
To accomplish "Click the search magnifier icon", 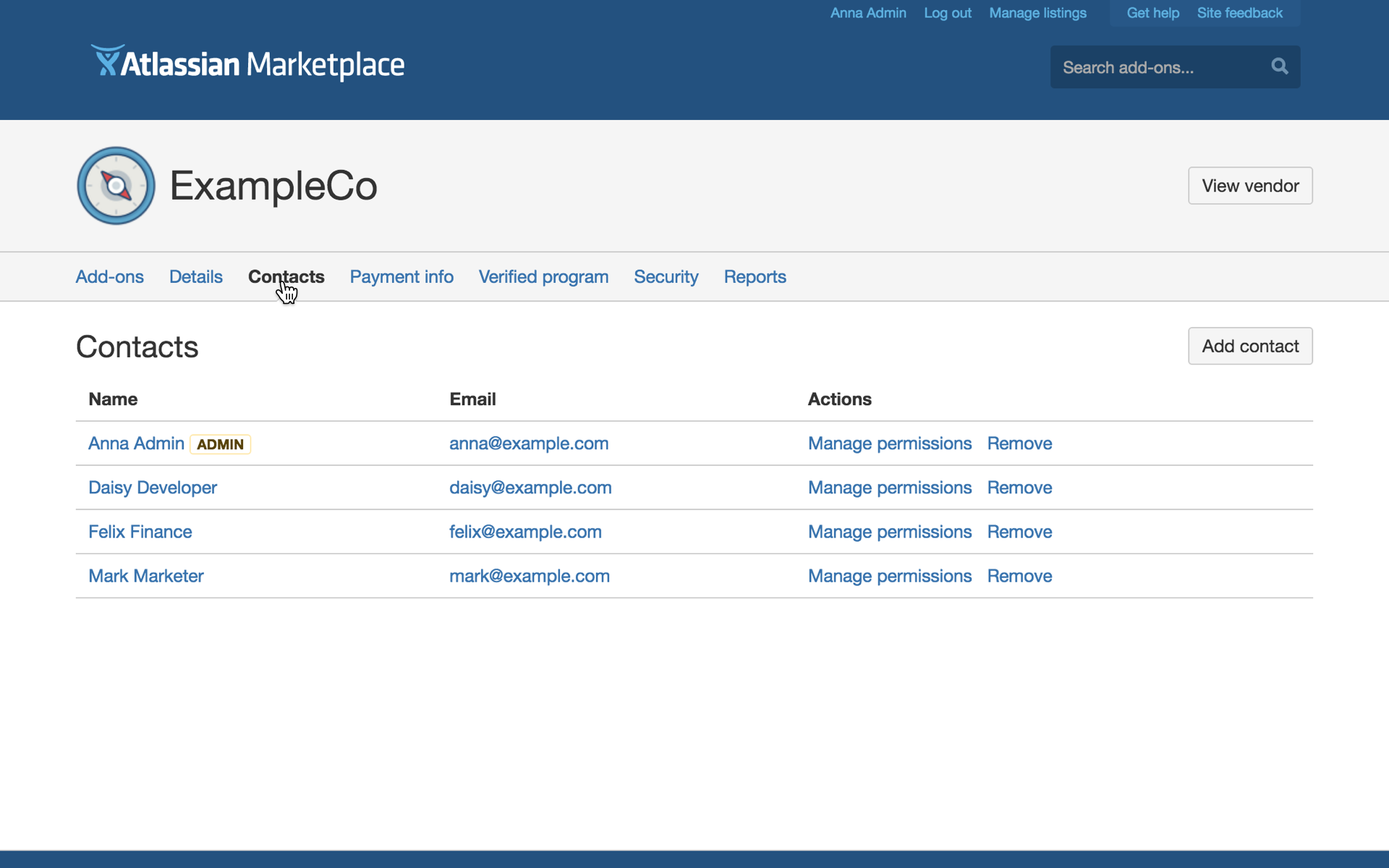I will pos(1279,67).
